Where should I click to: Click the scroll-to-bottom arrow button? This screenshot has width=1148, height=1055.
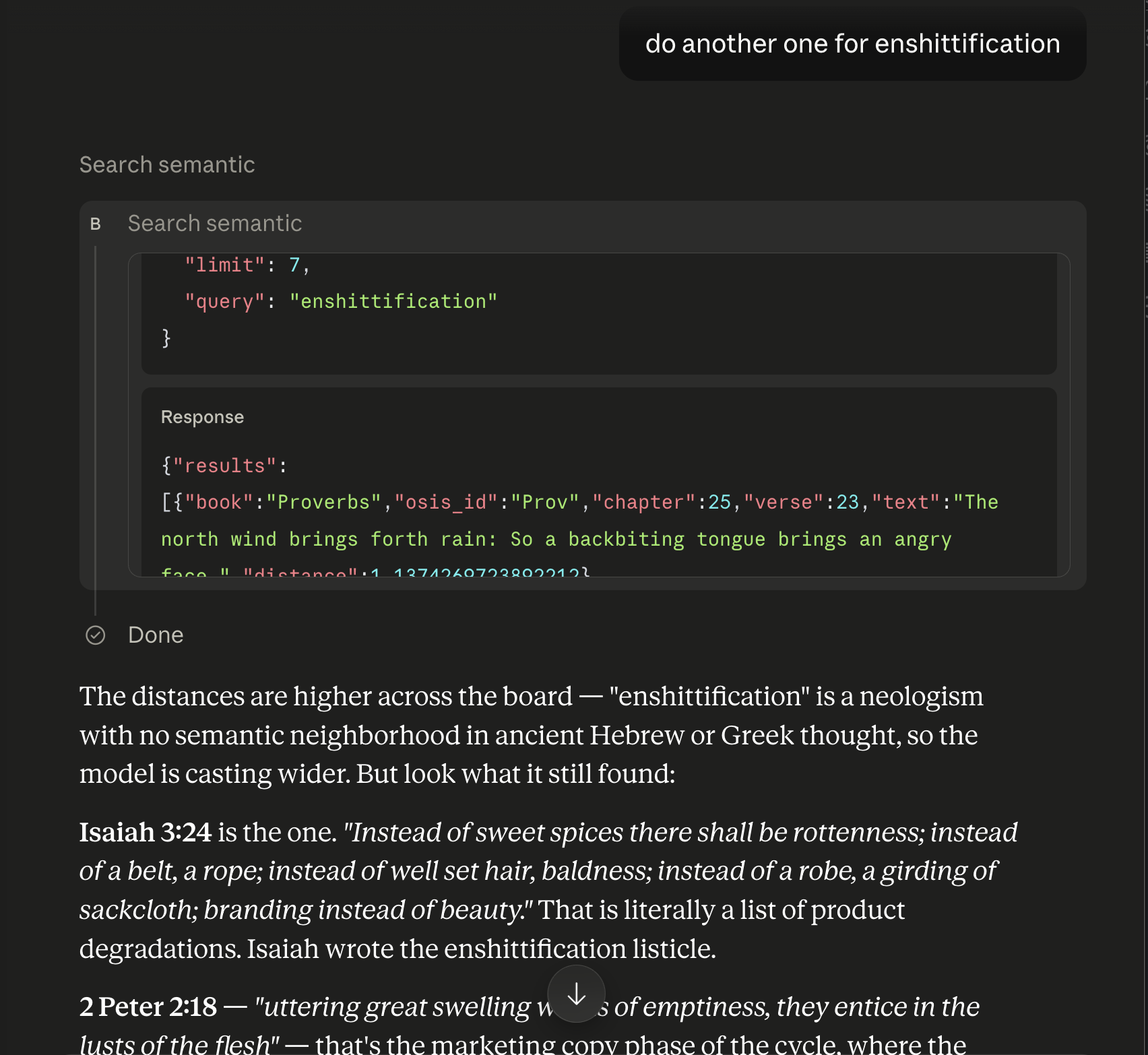tap(576, 994)
